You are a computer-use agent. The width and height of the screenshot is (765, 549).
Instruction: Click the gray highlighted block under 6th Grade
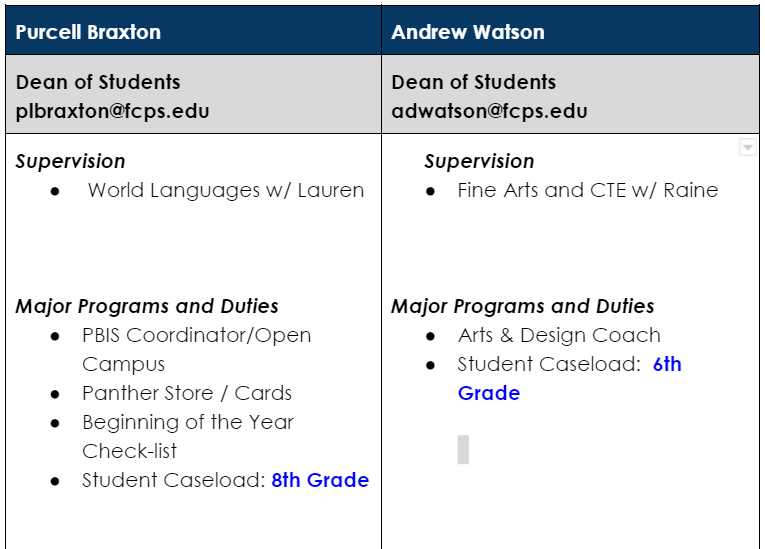coord(463,449)
